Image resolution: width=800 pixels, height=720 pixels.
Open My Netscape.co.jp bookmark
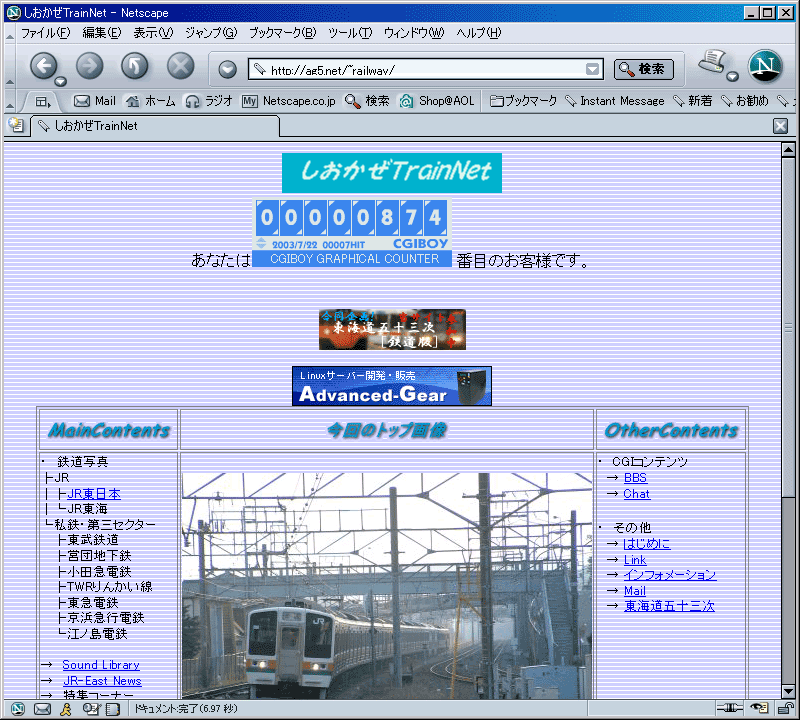coord(289,101)
